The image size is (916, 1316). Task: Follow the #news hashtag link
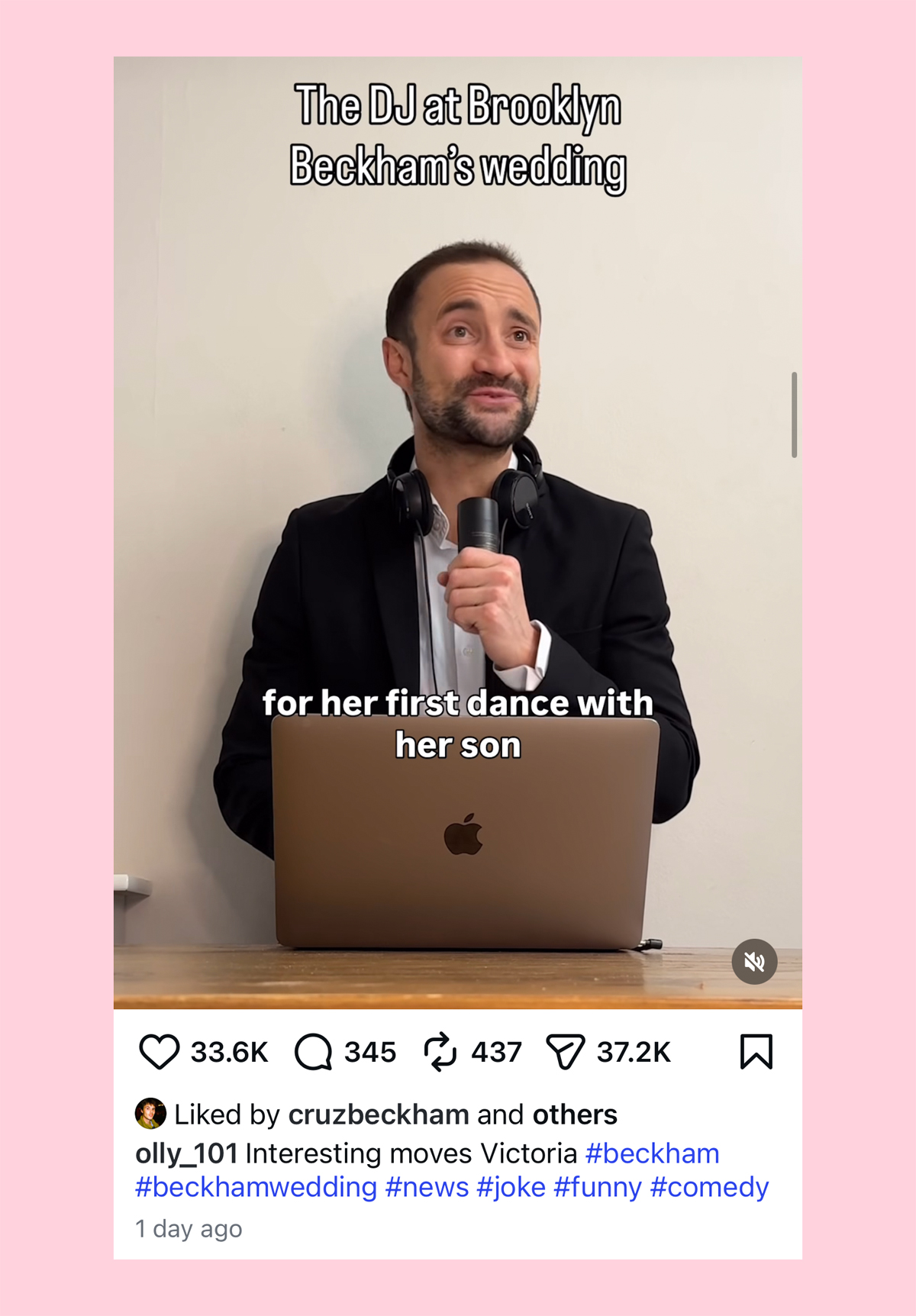tap(427, 1187)
